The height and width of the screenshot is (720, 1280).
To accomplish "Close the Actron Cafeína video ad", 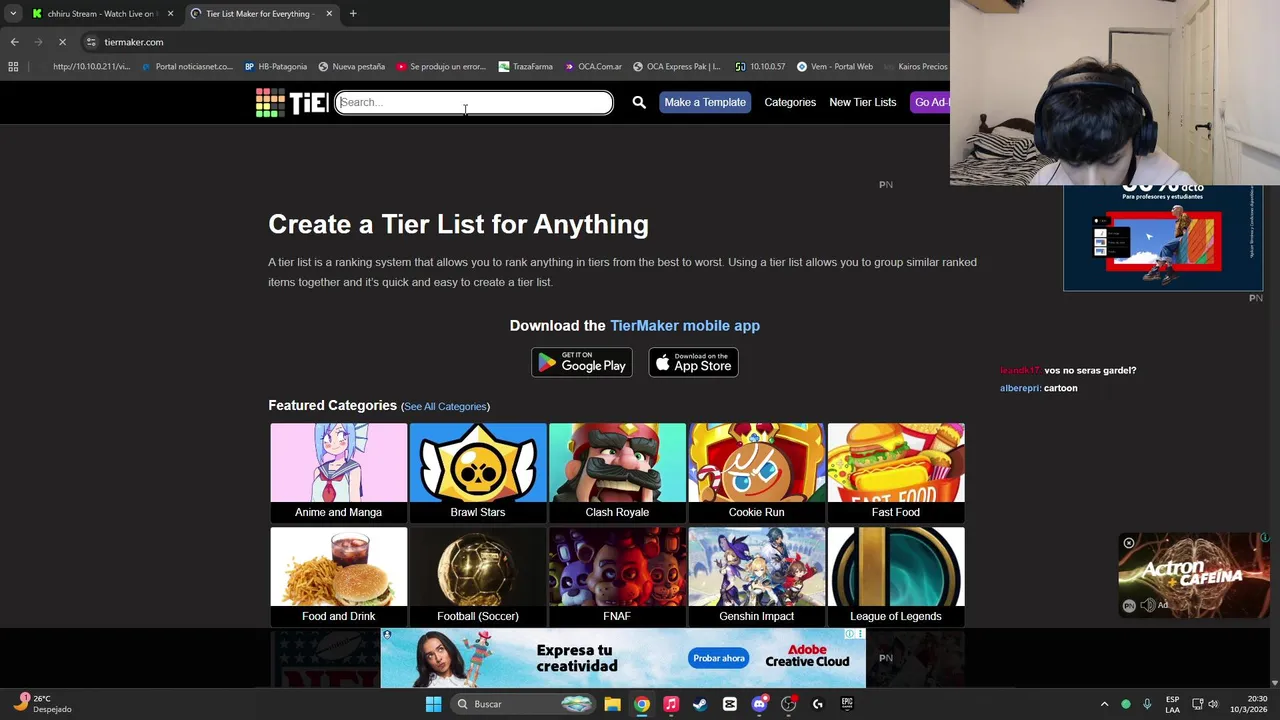I will click(1129, 543).
